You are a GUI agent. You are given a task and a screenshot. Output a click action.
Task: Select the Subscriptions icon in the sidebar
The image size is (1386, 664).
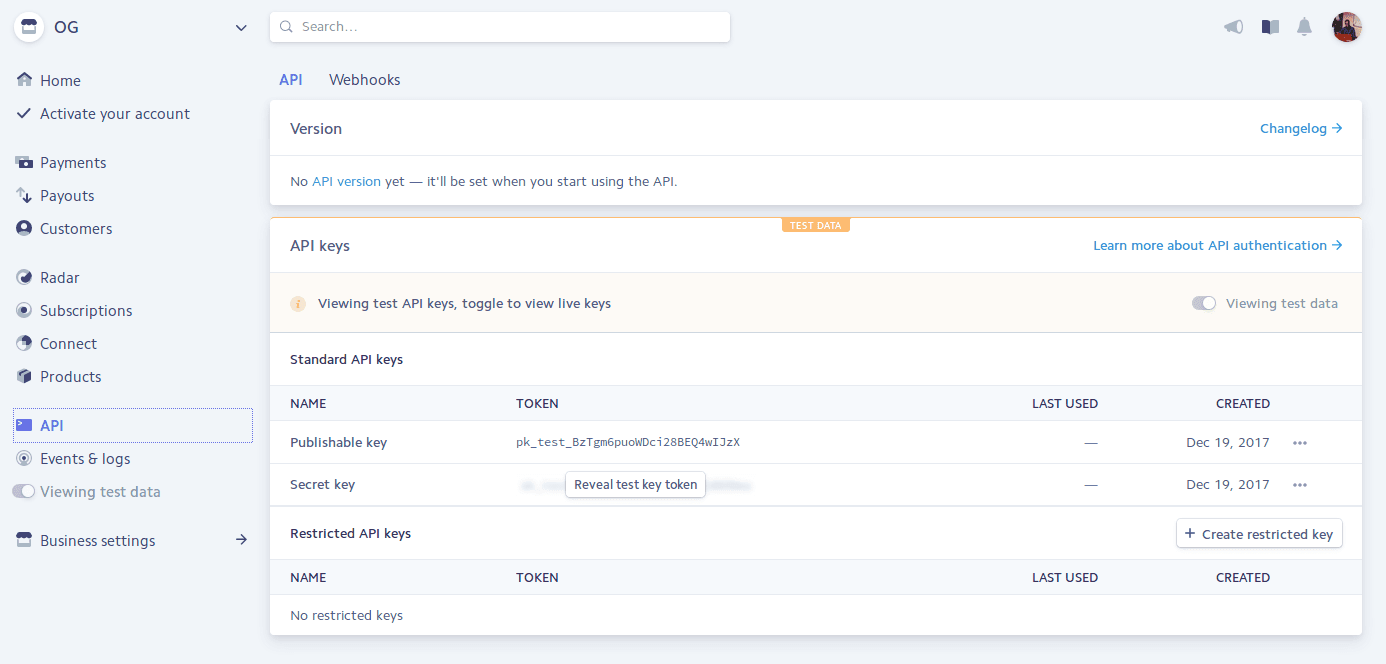pos(24,310)
